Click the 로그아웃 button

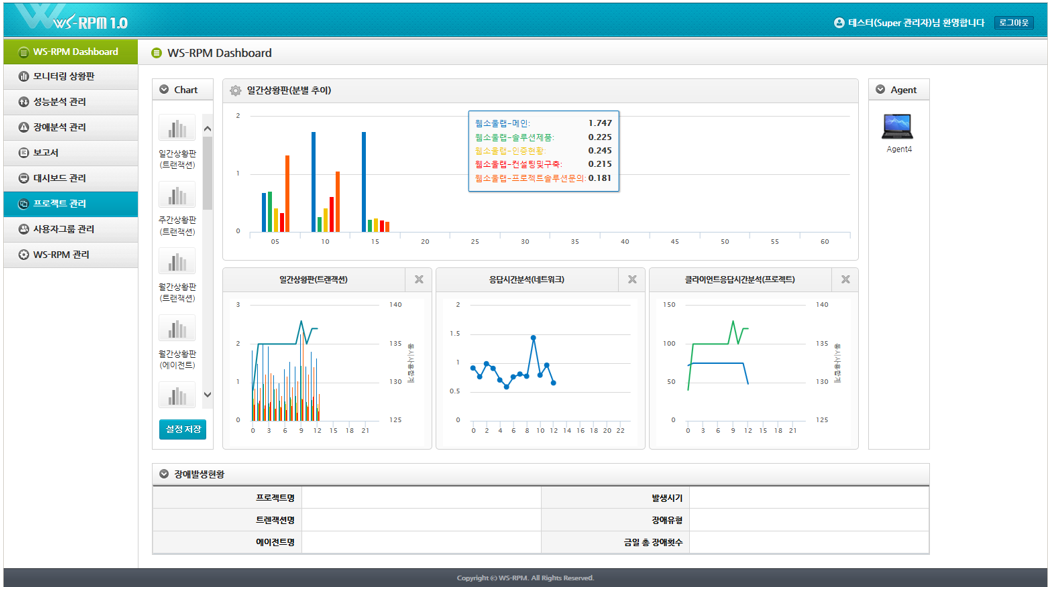tap(1013, 23)
